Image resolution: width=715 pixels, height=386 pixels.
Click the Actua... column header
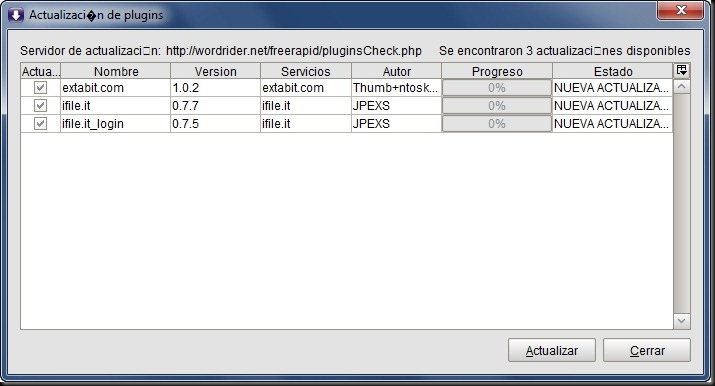coord(41,71)
